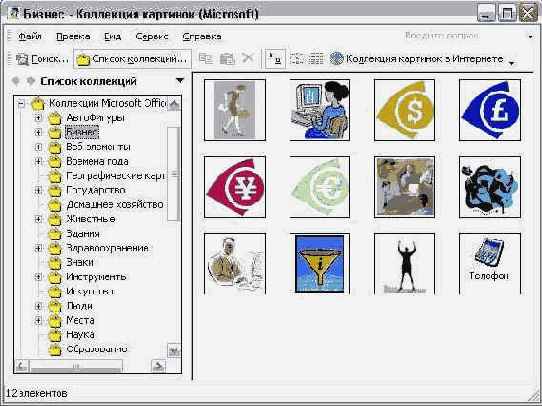Click tree horizontal scrollbar right arrow
The width and height of the screenshot is (542, 406).
[x=159, y=366]
